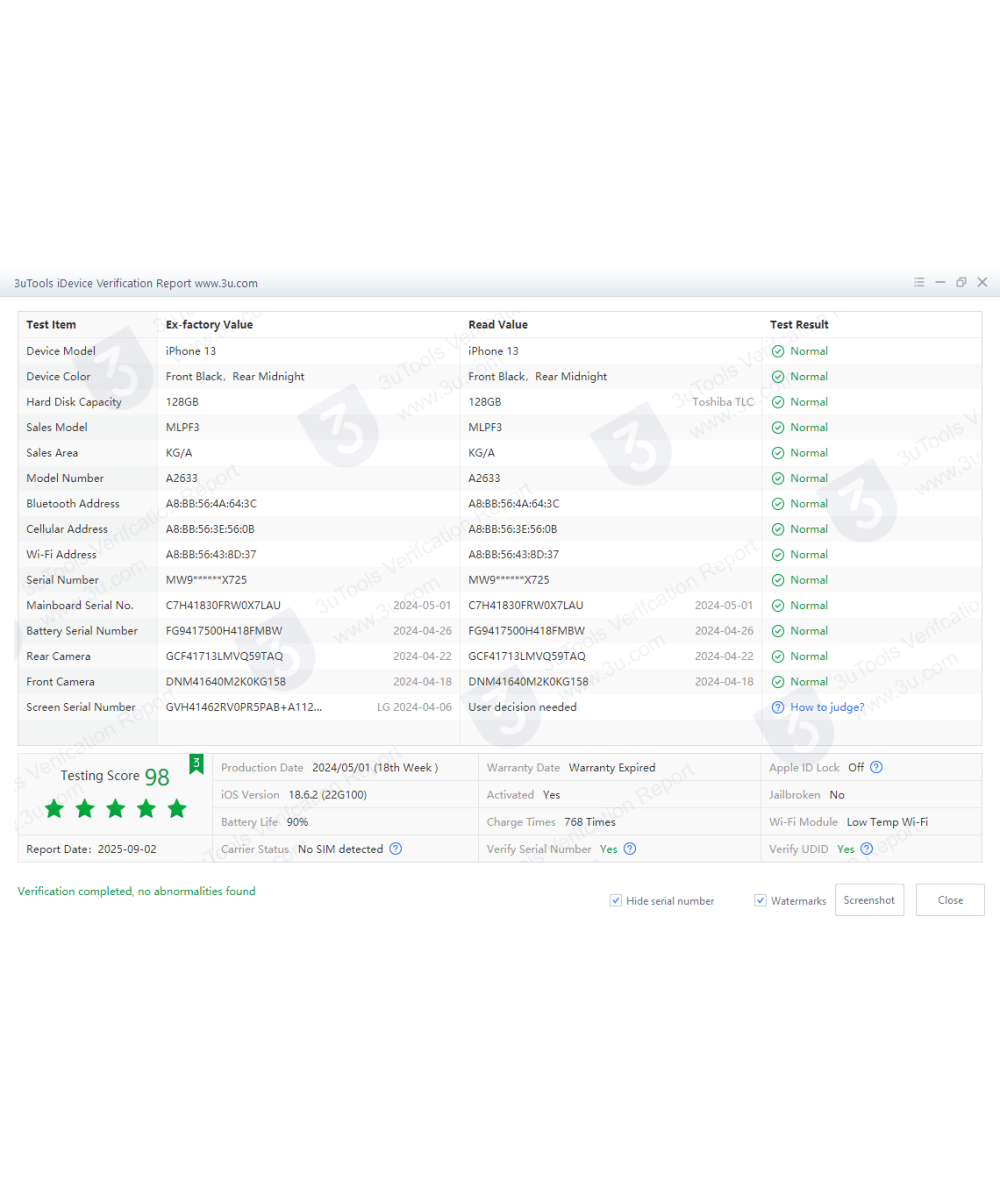Click the five-star rating under Testing Score
1000x1200 pixels.
(116, 808)
